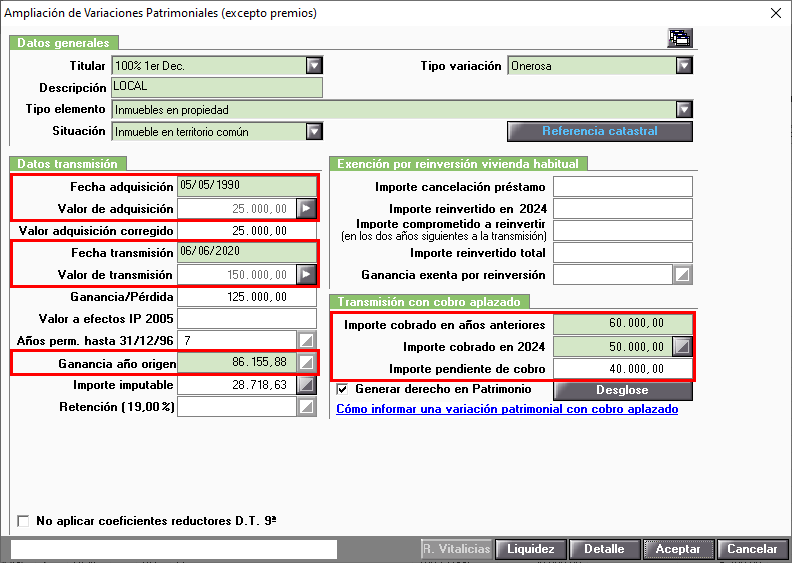This screenshot has width=792, height=563.
Task: Toggle Generar derecho en Patrimonio checkbox
Action: coord(342,389)
